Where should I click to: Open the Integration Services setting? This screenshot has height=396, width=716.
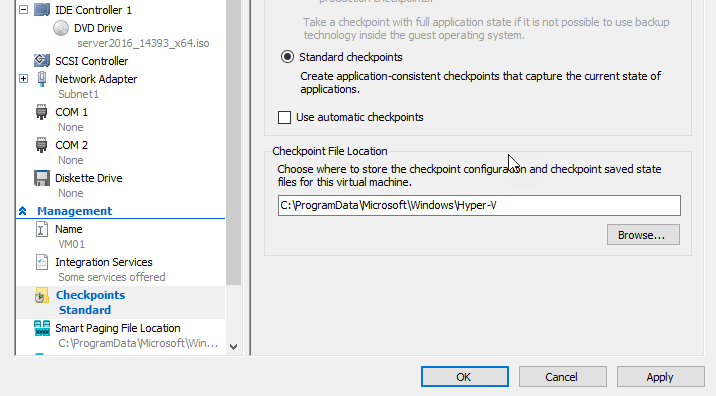pos(104,262)
